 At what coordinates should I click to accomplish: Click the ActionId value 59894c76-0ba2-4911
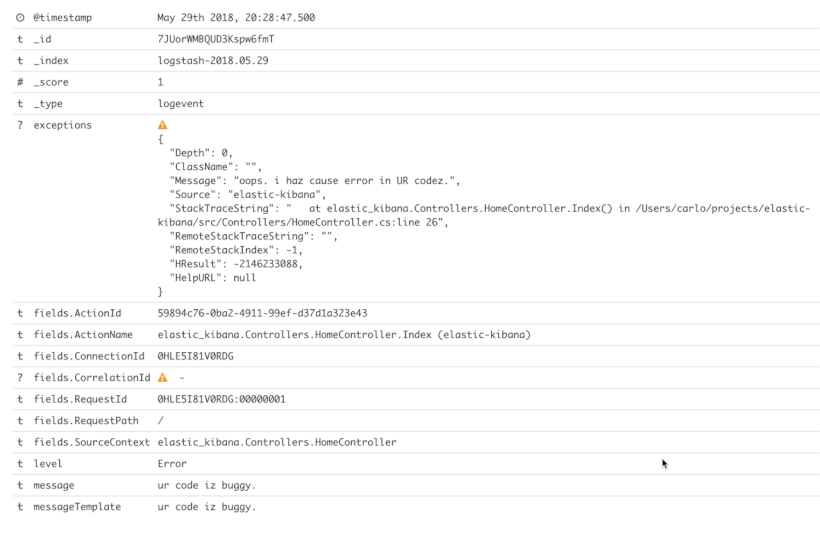tap(263, 313)
